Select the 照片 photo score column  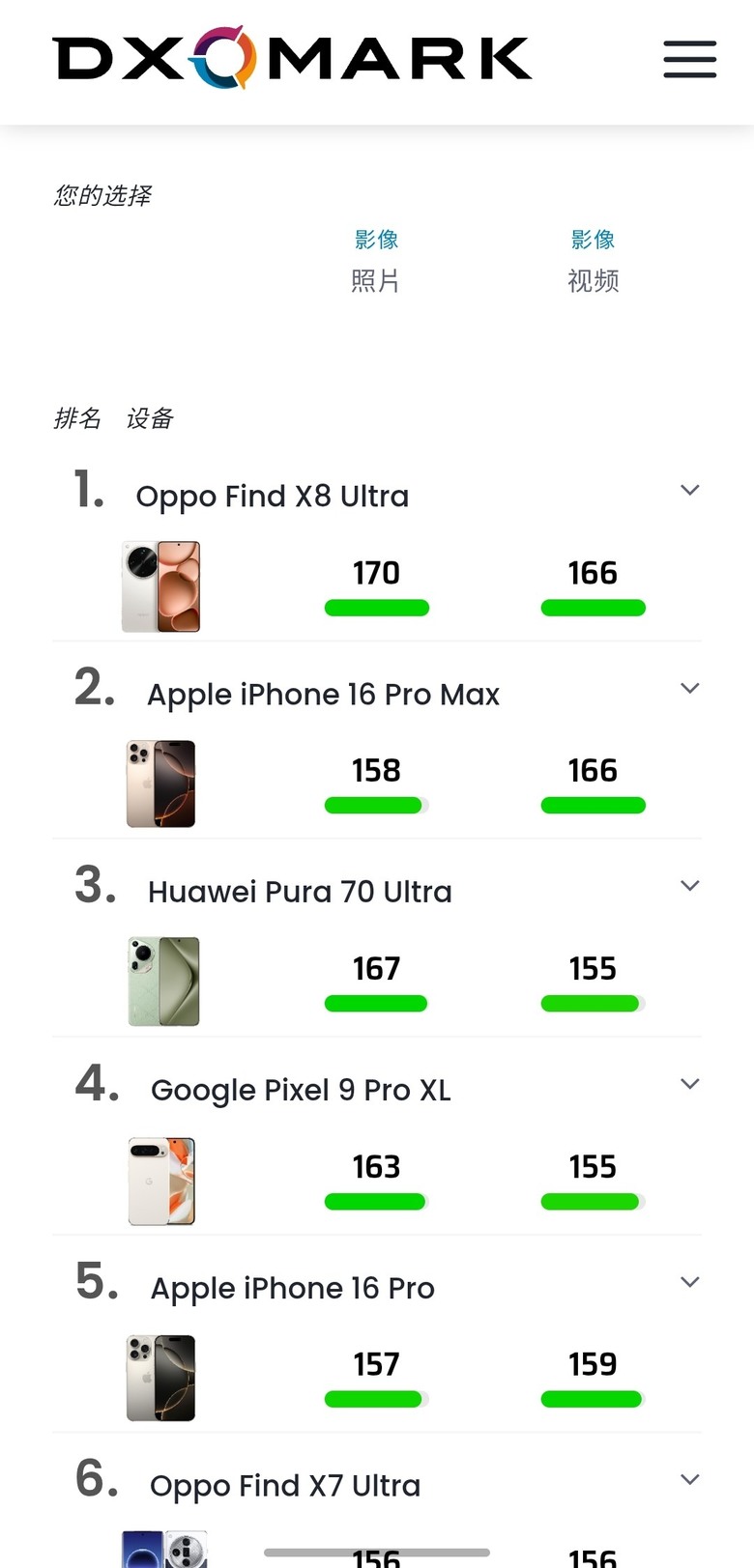coord(376,281)
